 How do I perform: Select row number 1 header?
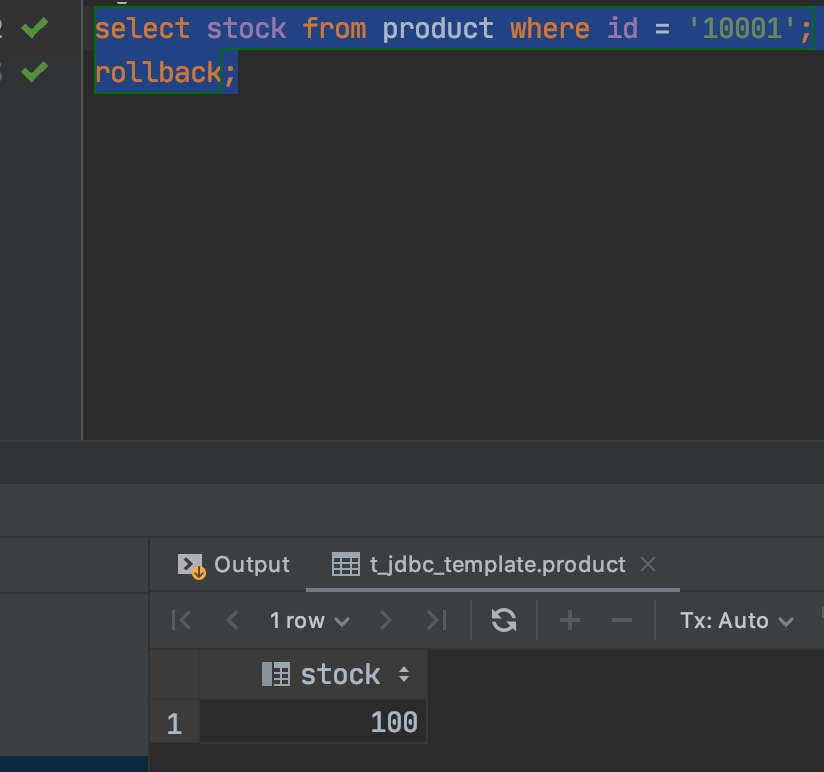pyautogui.click(x=174, y=723)
